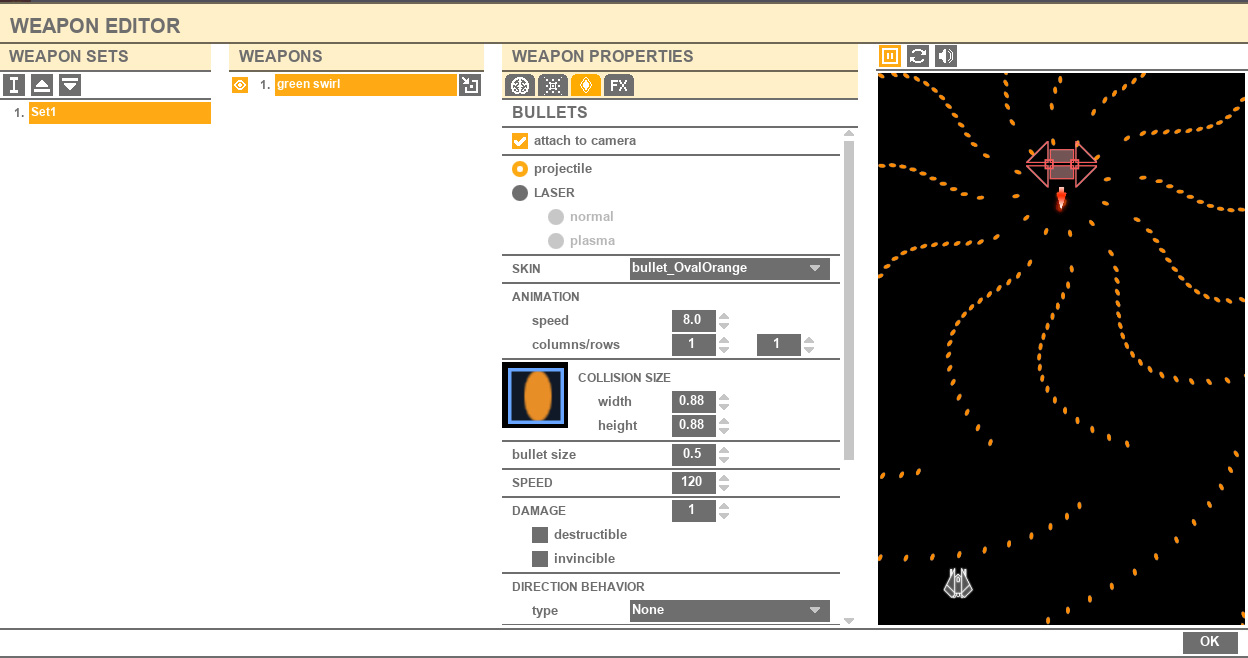
Task: Open the SKIN dropdown
Action: click(x=730, y=268)
